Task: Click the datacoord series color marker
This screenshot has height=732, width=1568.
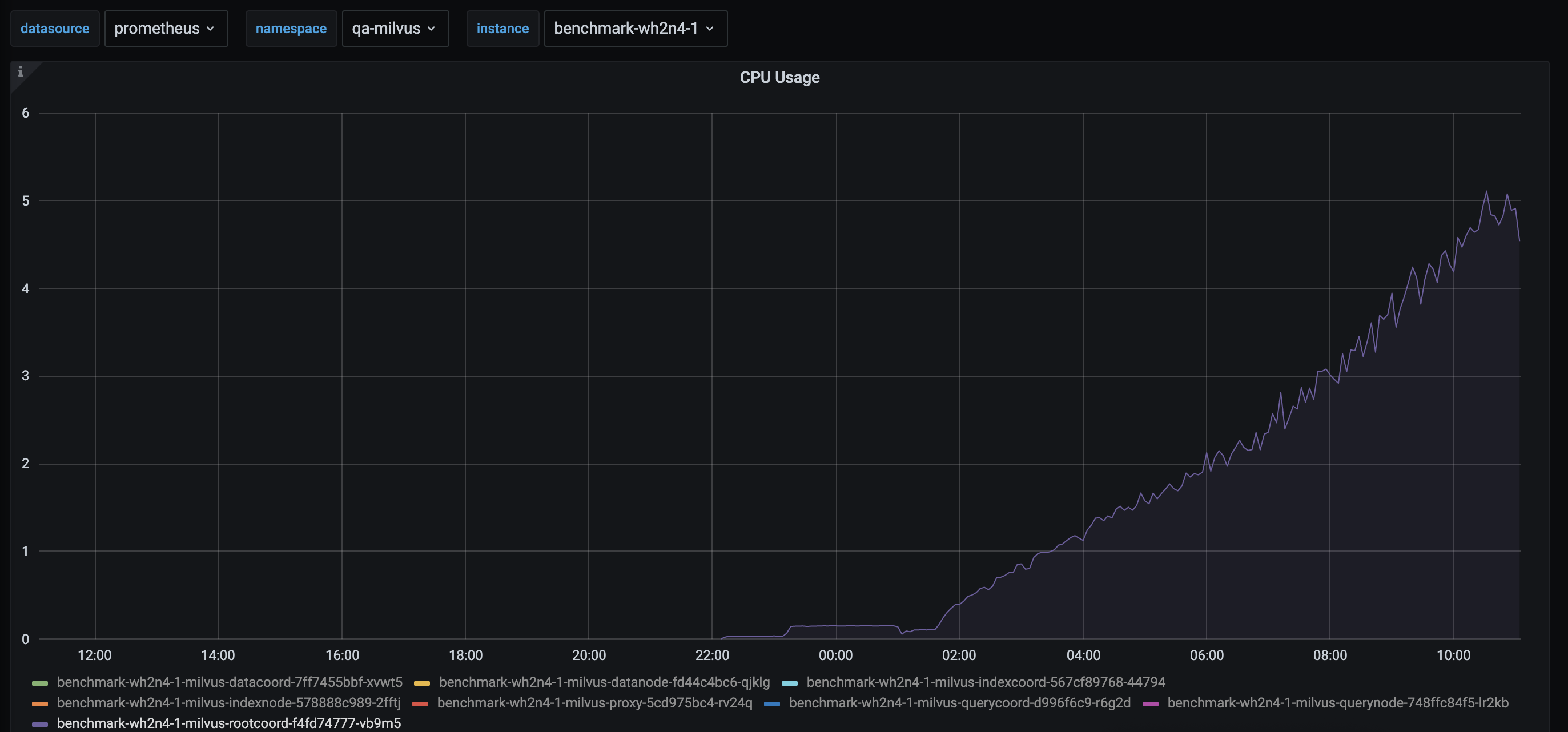Action: [39, 682]
